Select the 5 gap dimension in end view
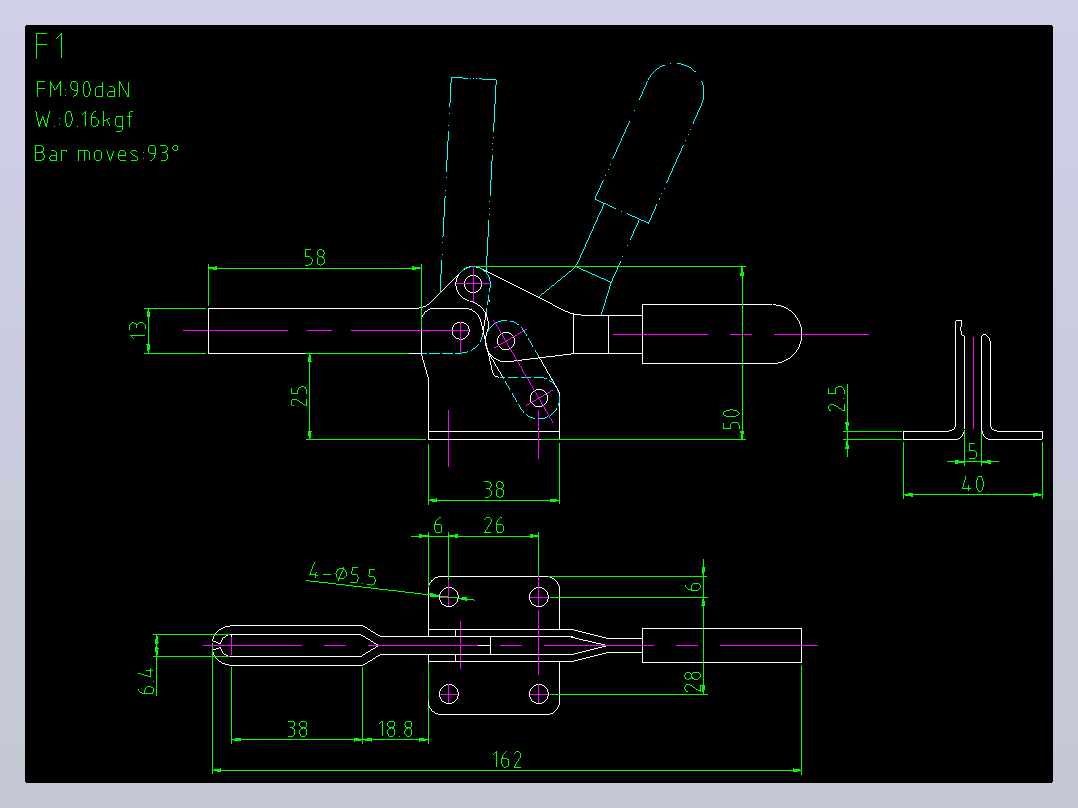Viewport: 1078px width, 808px height. point(973,451)
